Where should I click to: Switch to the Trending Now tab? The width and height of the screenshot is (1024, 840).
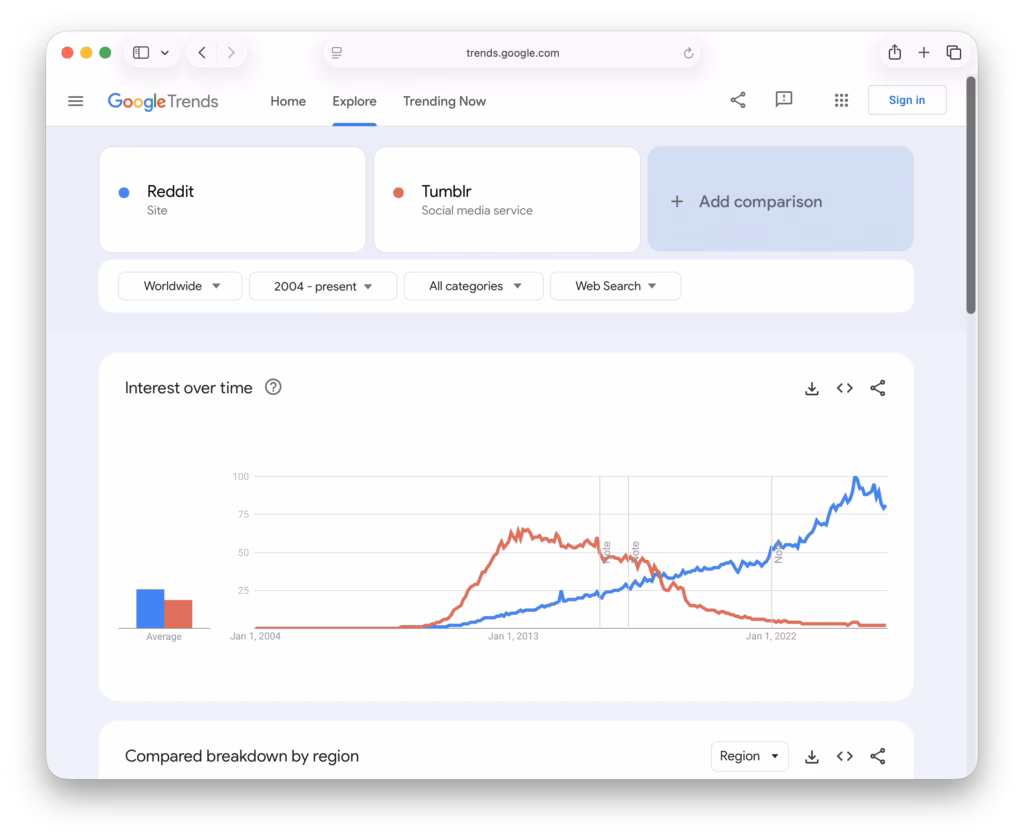(444, 101)
